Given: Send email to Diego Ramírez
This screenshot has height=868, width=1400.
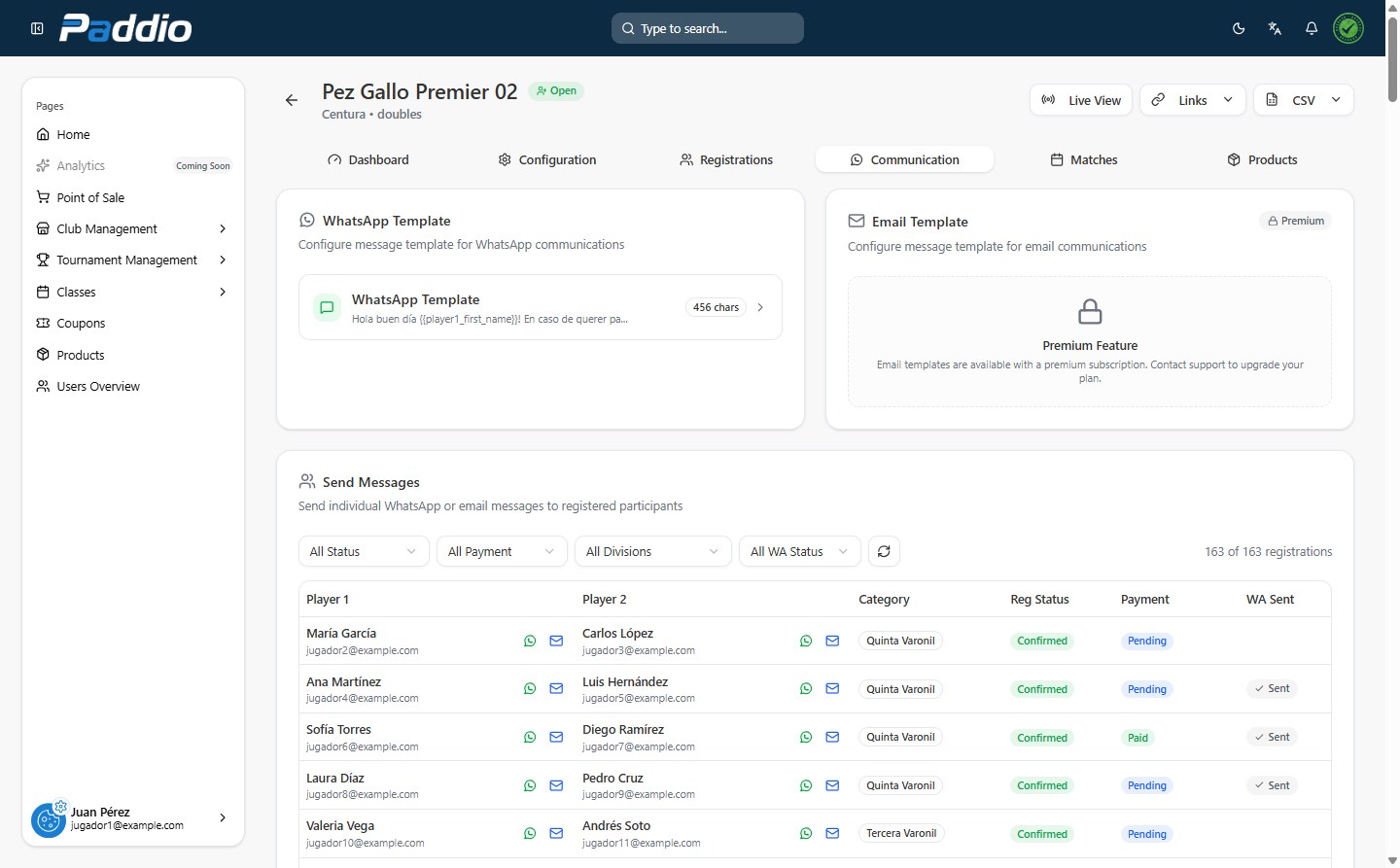Looking at the screenshot, I should point(832,737).
